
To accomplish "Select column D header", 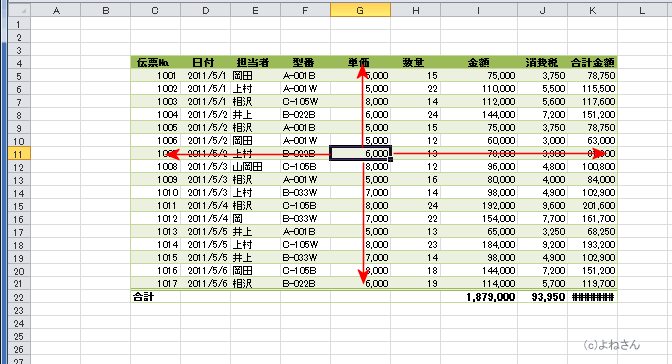I will click(205, 10).
